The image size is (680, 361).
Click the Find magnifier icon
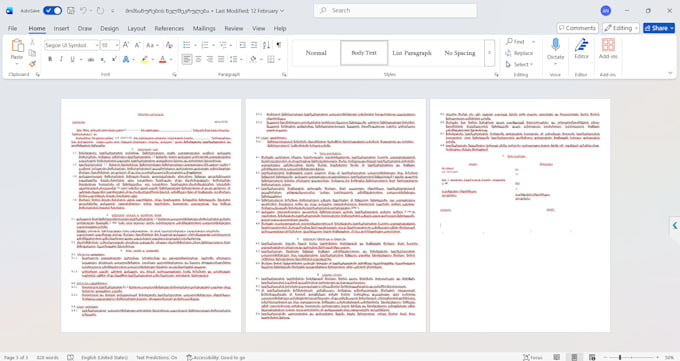pos(510,41)
